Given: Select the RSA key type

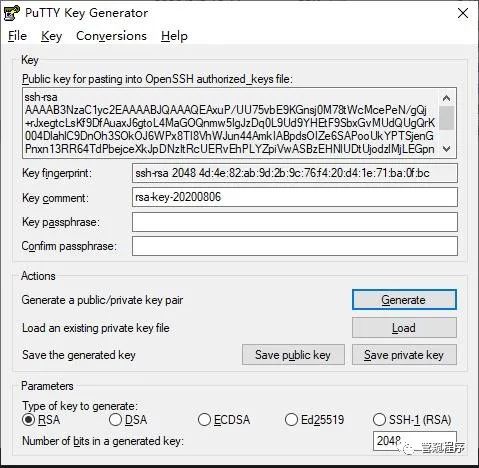Looking at the screenshot, I should pos(28,419).
